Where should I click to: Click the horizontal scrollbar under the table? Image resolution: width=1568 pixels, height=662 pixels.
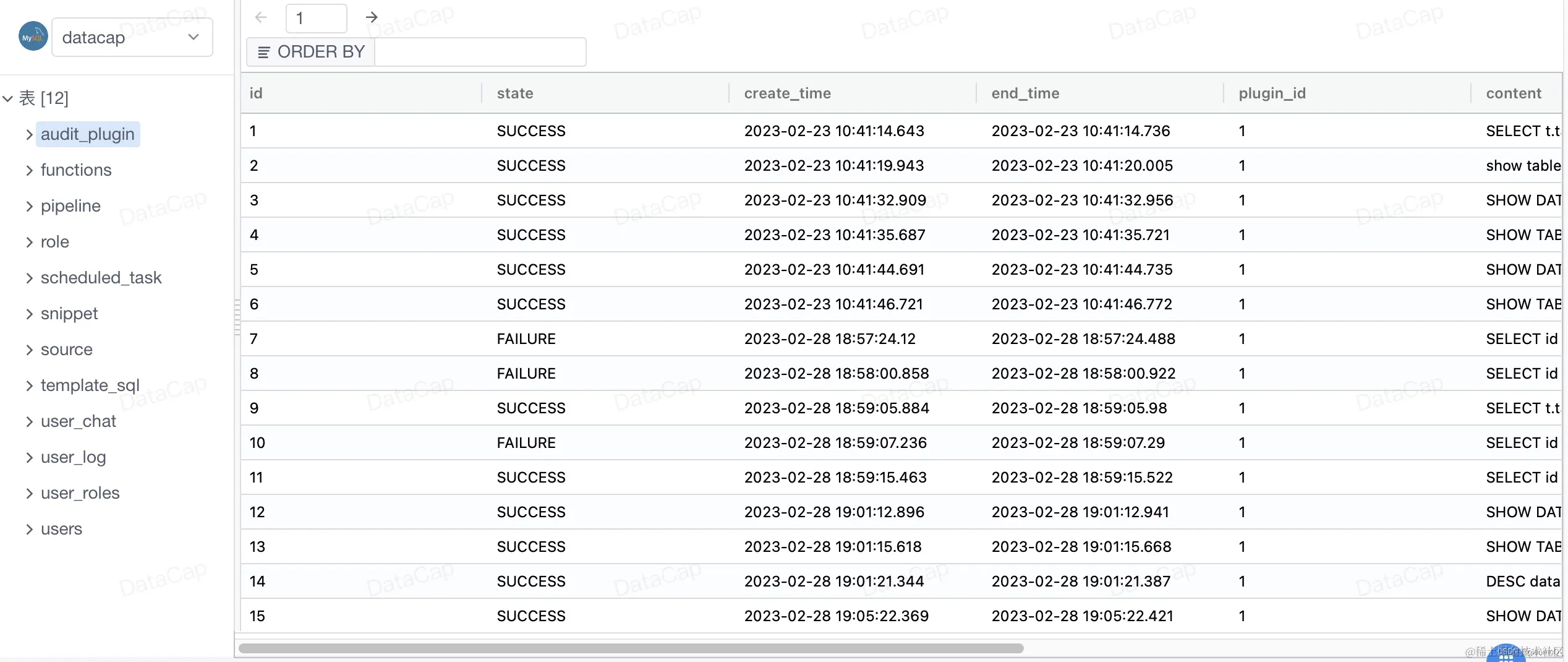tap(631, 648)
